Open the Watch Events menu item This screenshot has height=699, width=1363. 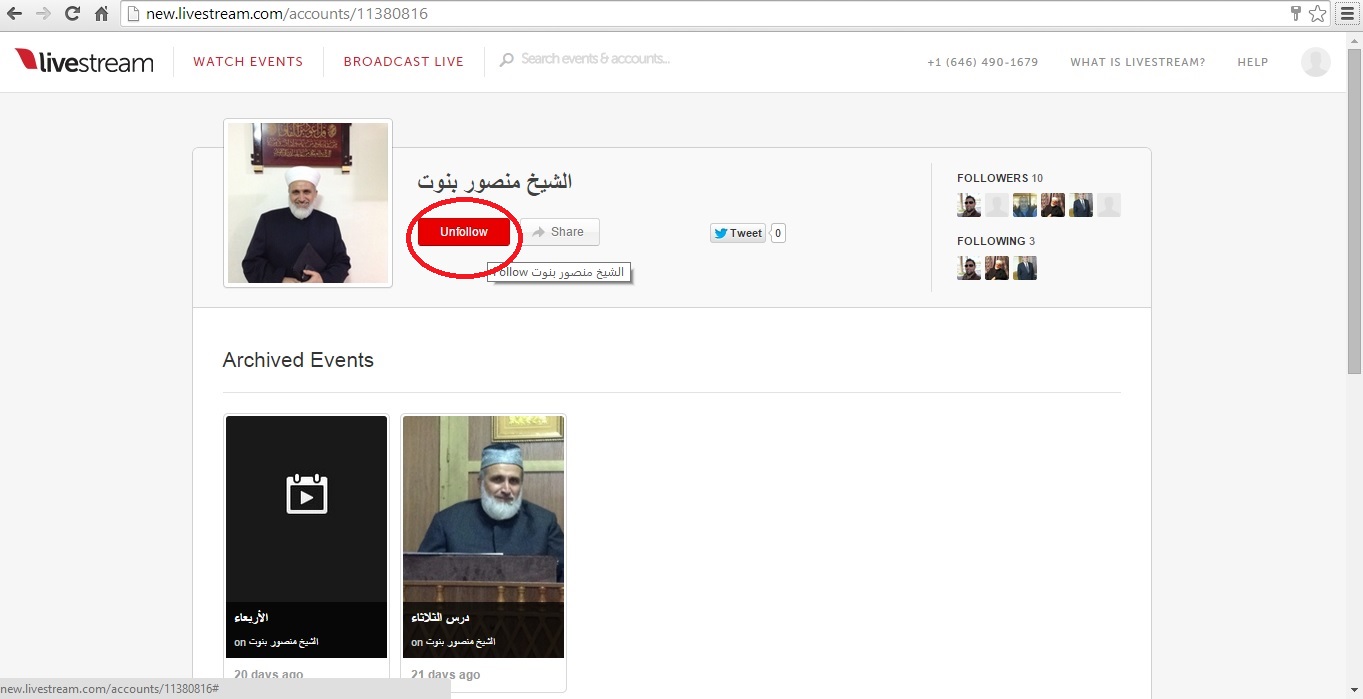pos(248,62)
